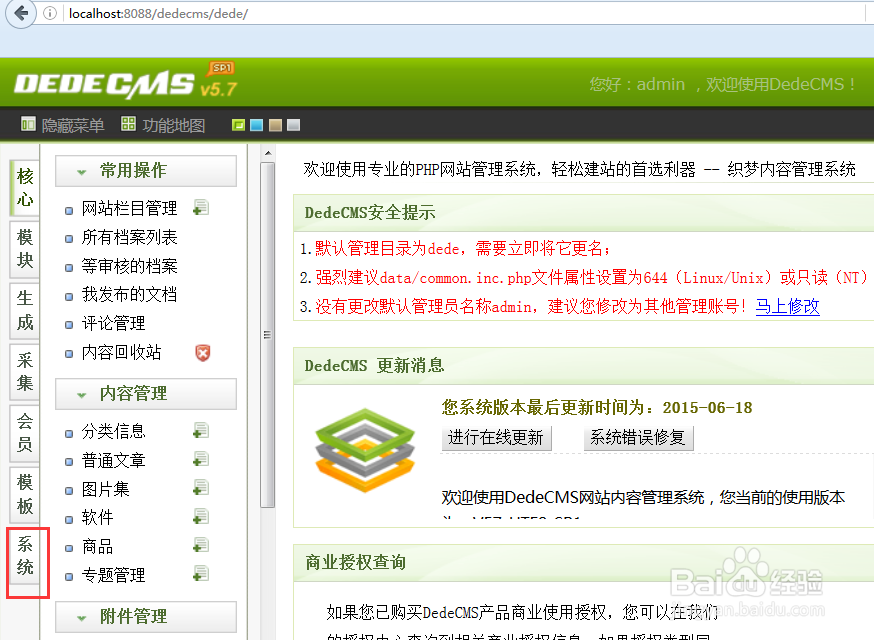Switch to the 模块 sidebar tab
Image resolution: width=874 pixels, height=640 pixels.
[x=25, y=249]
